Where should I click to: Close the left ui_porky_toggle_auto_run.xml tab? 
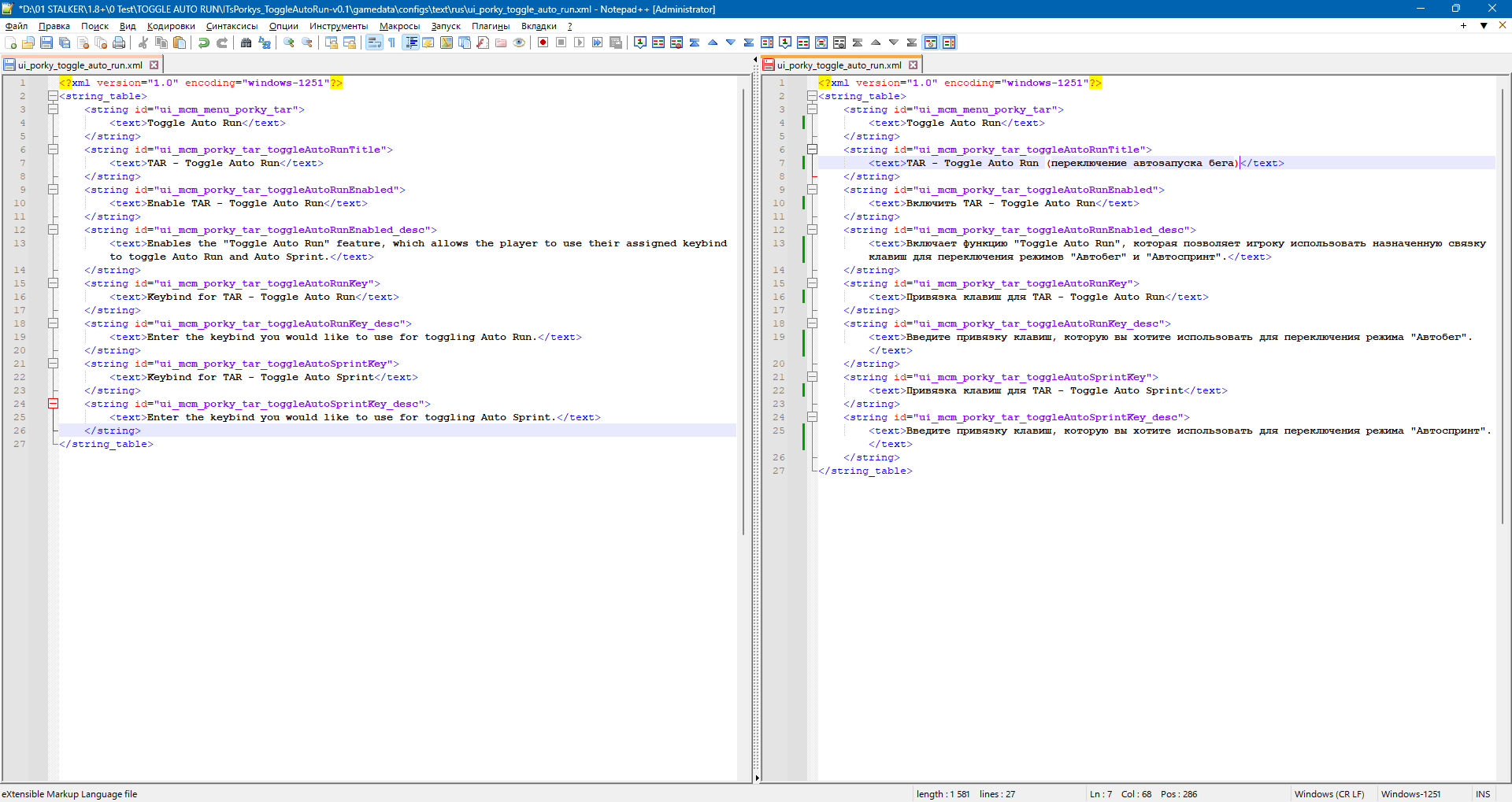[154, 65]
